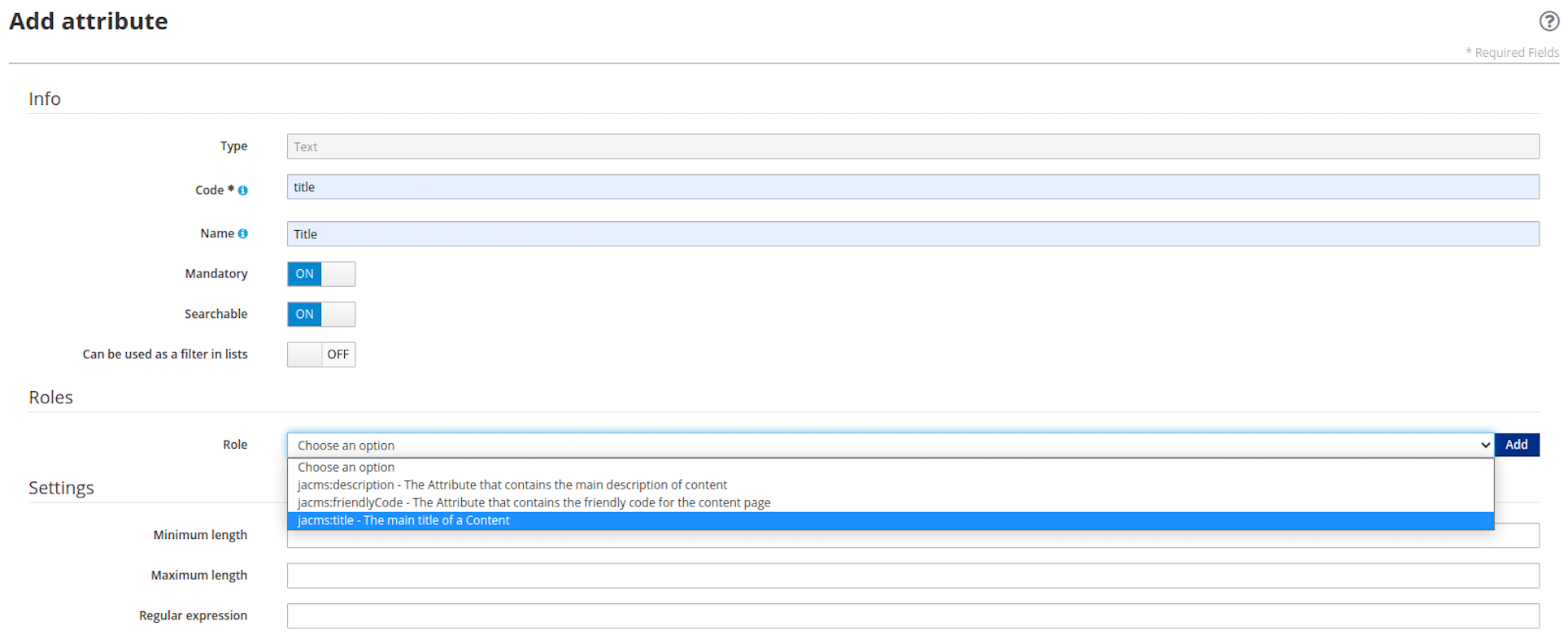Select the jacms:title role option
The width and height of the screenshot is (1568, 639).
click(891, 521)
